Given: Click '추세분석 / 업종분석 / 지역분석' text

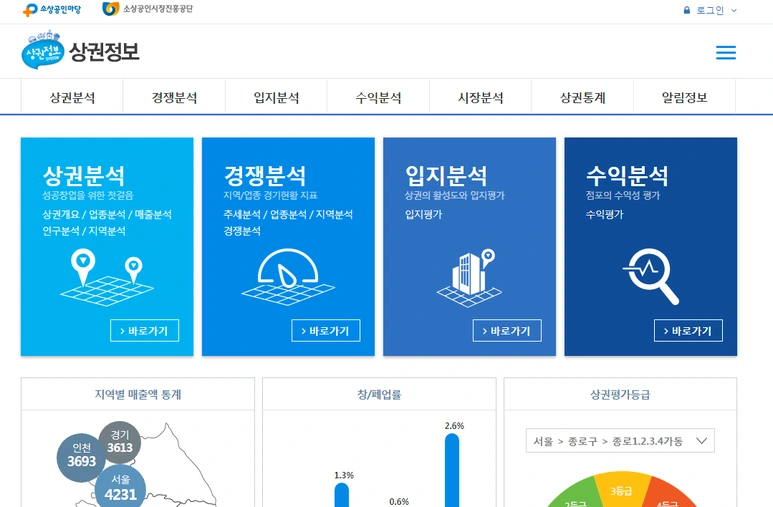Looking at the screenshot, I should 288,214.
